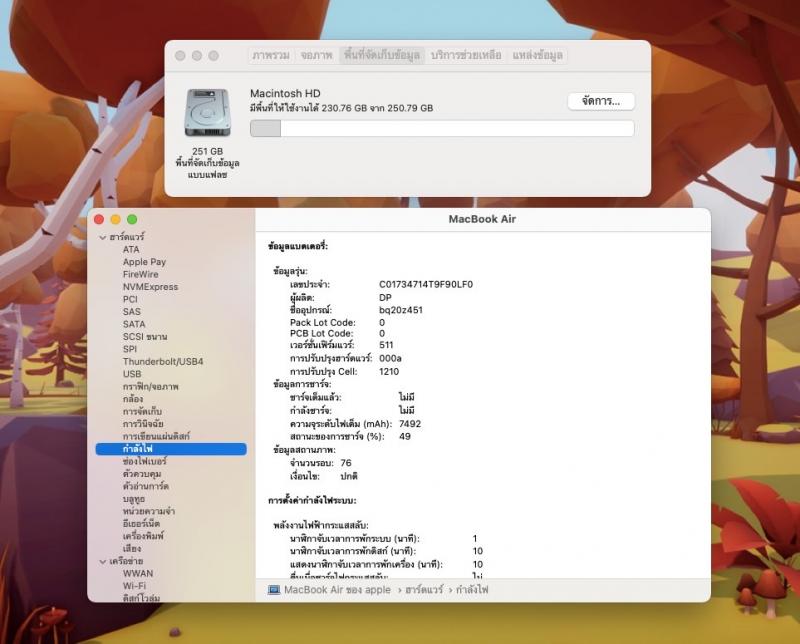Image resolution: width=800 pixels, height=644 pixels.
Task: Click the manufacturer value DP
Action: 385,298
